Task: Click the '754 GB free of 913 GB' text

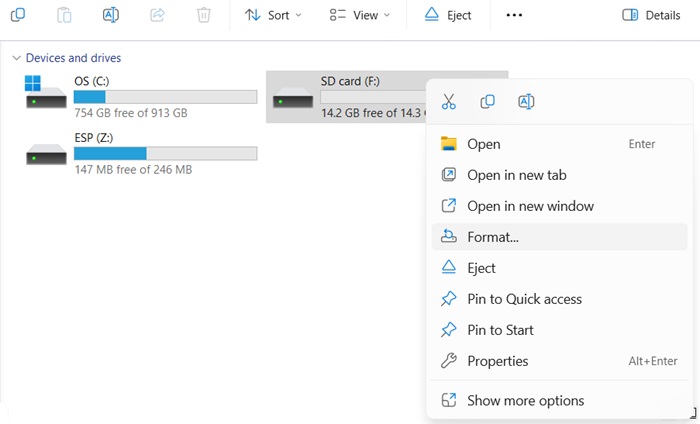Action: pos(131,113)
